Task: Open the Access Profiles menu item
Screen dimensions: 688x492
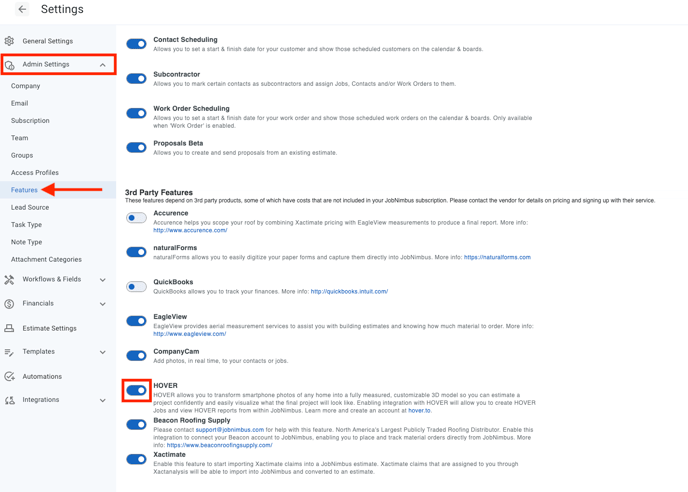Action: (x=35, y=172)
